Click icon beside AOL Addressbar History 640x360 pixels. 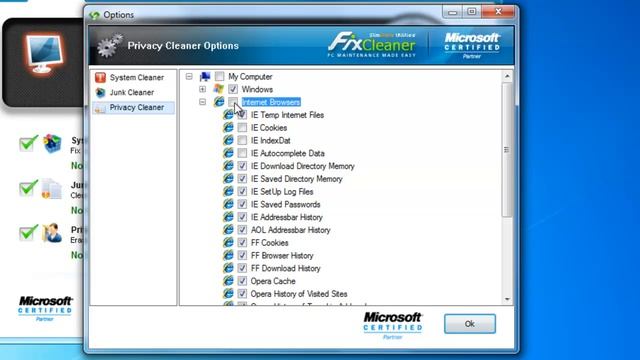coord(229,229)
